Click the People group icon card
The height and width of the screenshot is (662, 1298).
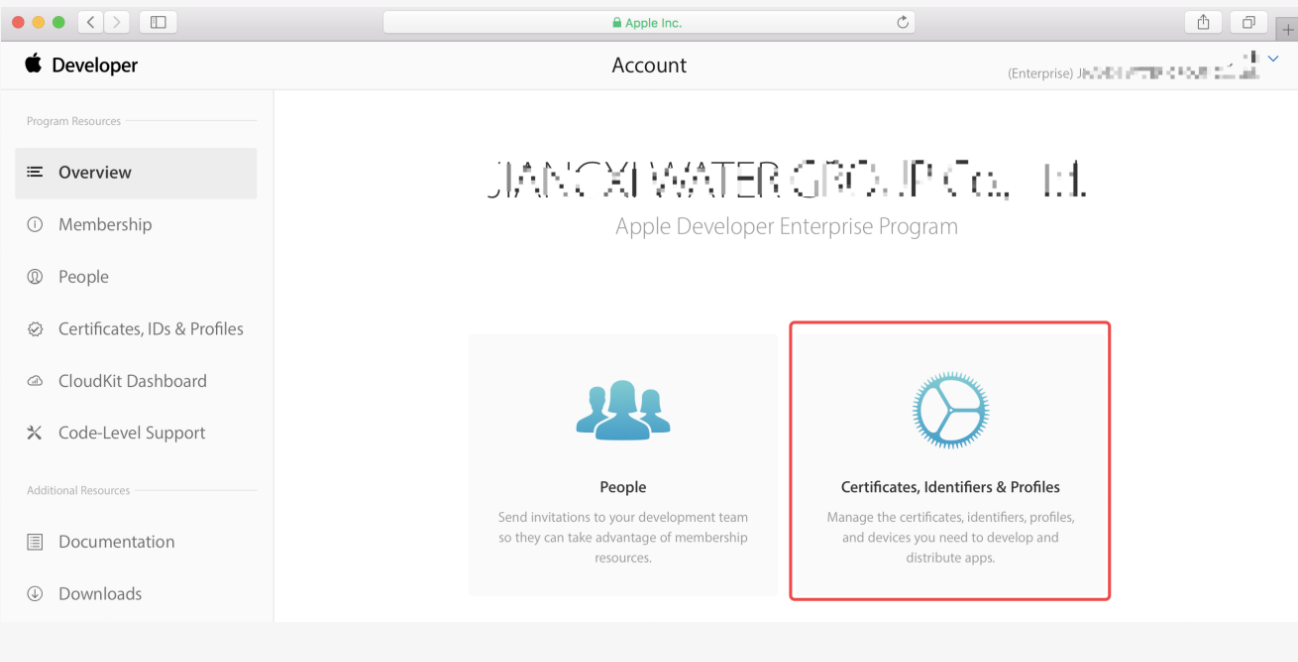click(x=623, y=410)
